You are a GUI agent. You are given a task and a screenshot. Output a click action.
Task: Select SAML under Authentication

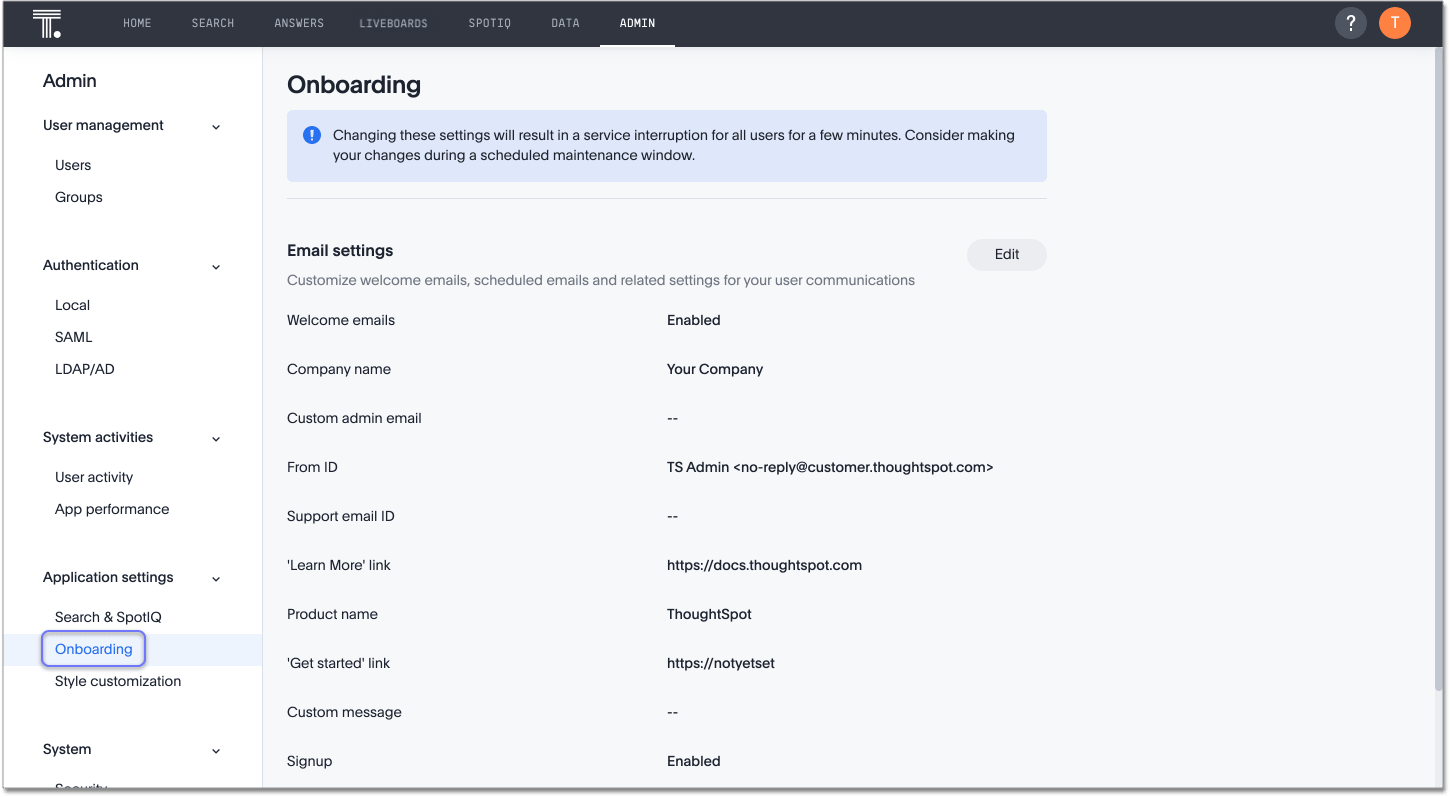point(73,337)
